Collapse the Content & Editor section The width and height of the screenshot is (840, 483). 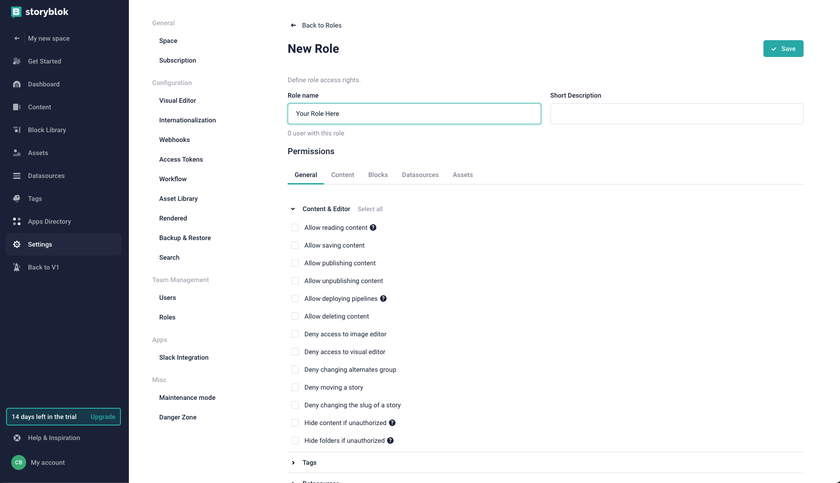click(293, 209)
